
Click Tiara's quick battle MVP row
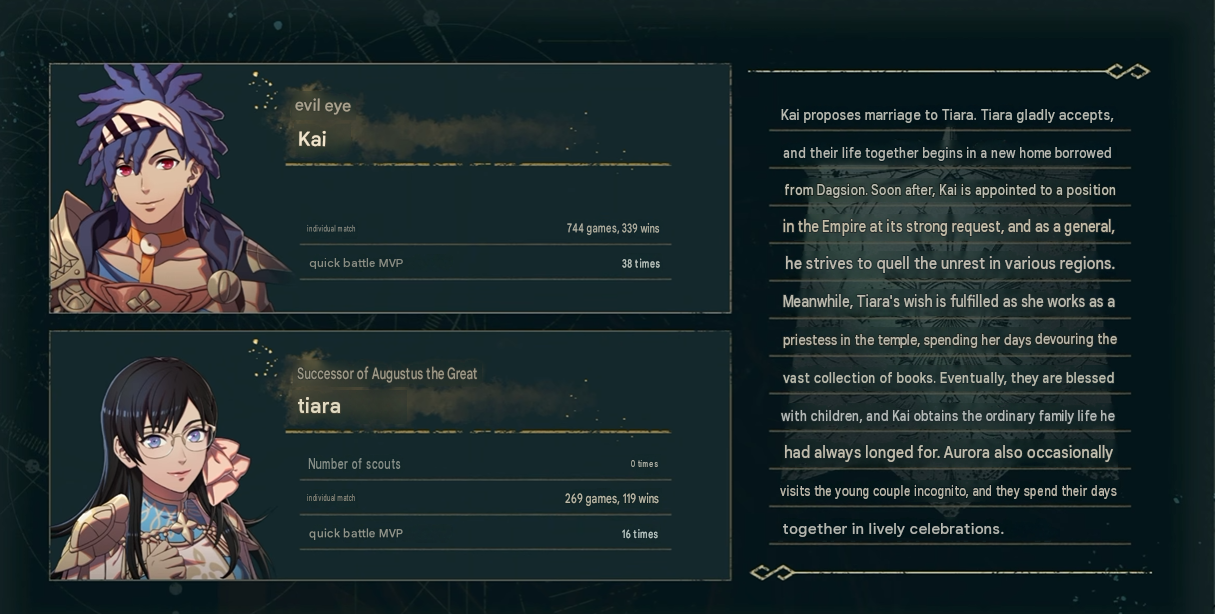click(485, 533)
